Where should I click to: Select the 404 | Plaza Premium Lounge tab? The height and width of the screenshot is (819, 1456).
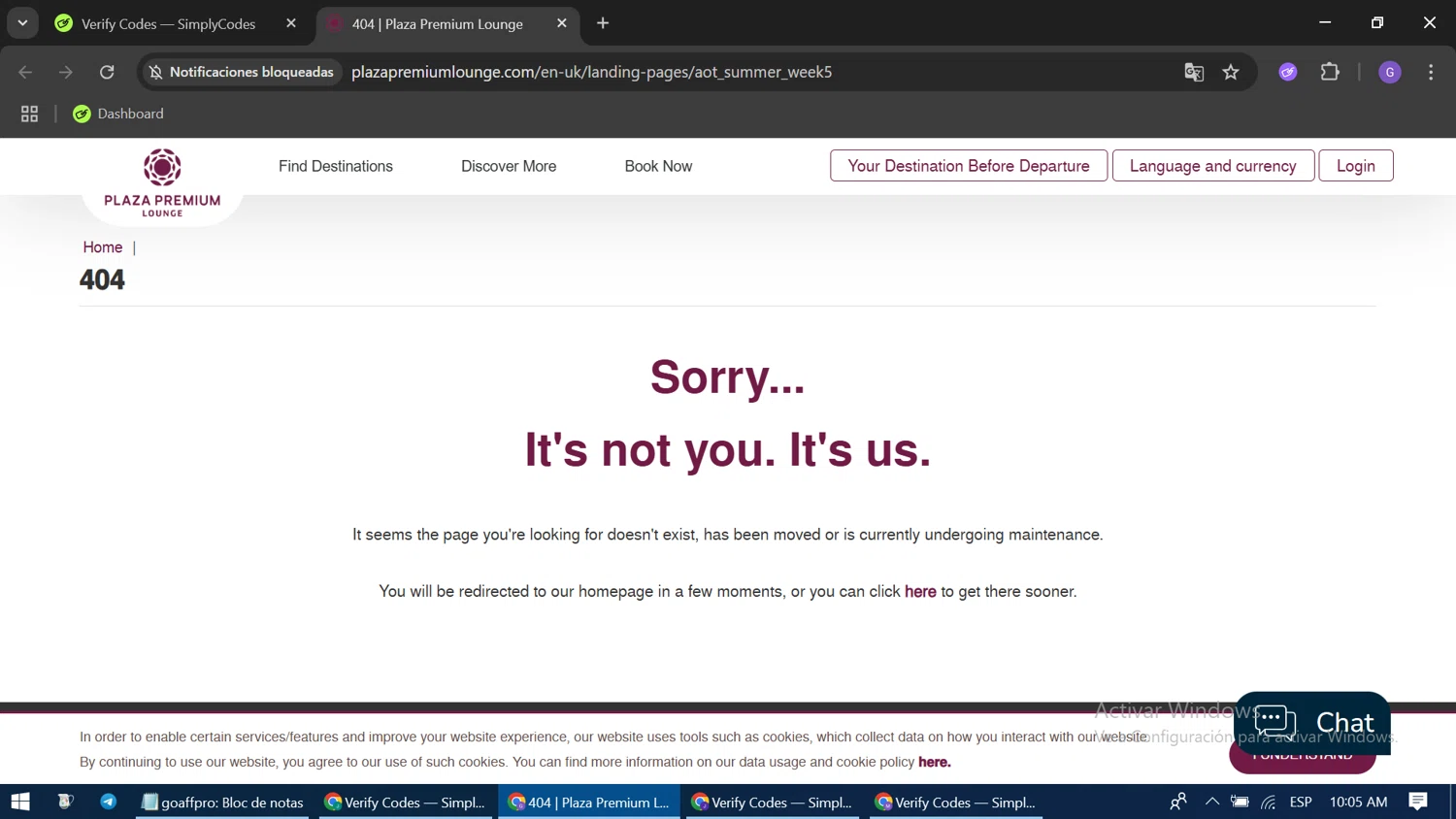click(x=438, y=23)
